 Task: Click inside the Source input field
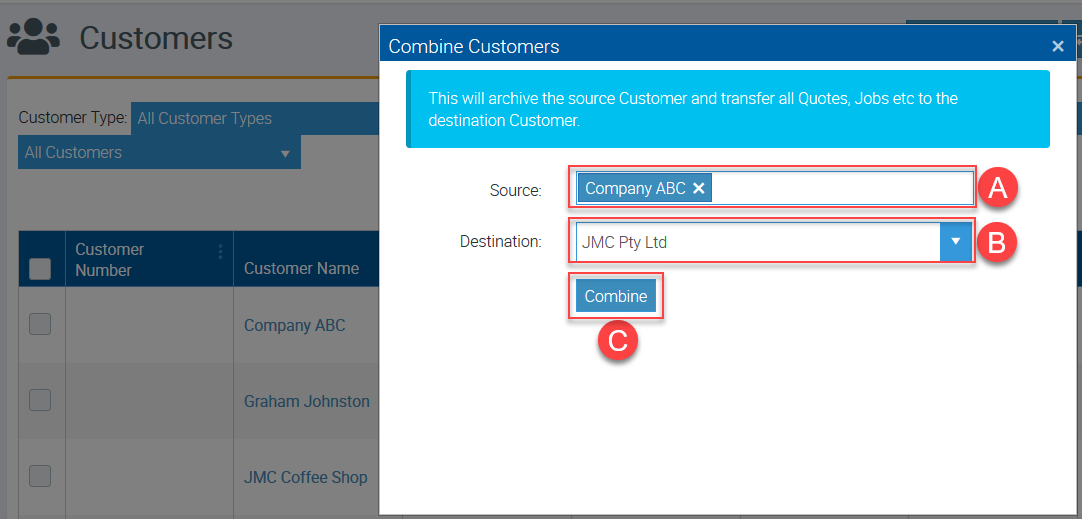pos(840,188)
